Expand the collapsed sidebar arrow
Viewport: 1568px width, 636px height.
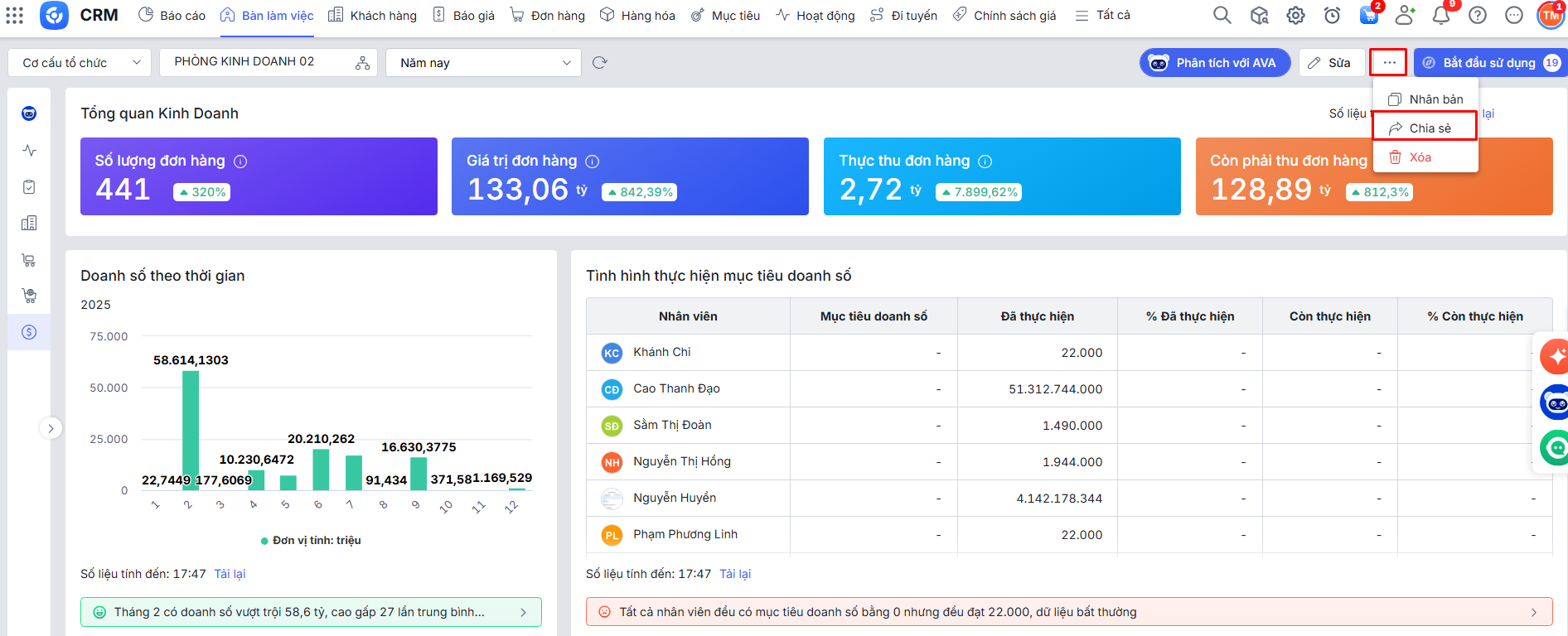pyautogui.click(x=51, y=428)
